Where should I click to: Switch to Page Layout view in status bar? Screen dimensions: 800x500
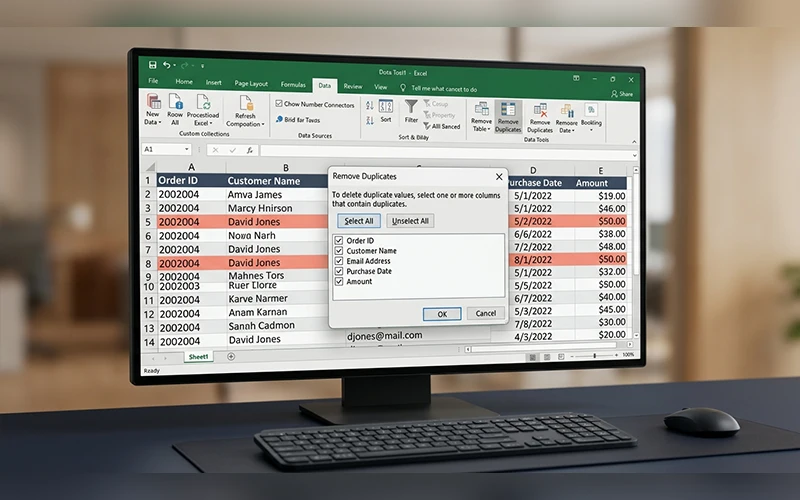(x=547, y=356)
